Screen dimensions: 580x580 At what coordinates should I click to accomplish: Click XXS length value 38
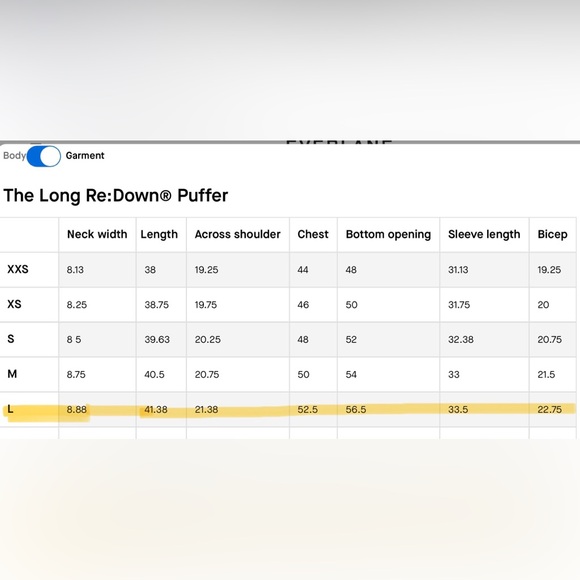[150, 270]
